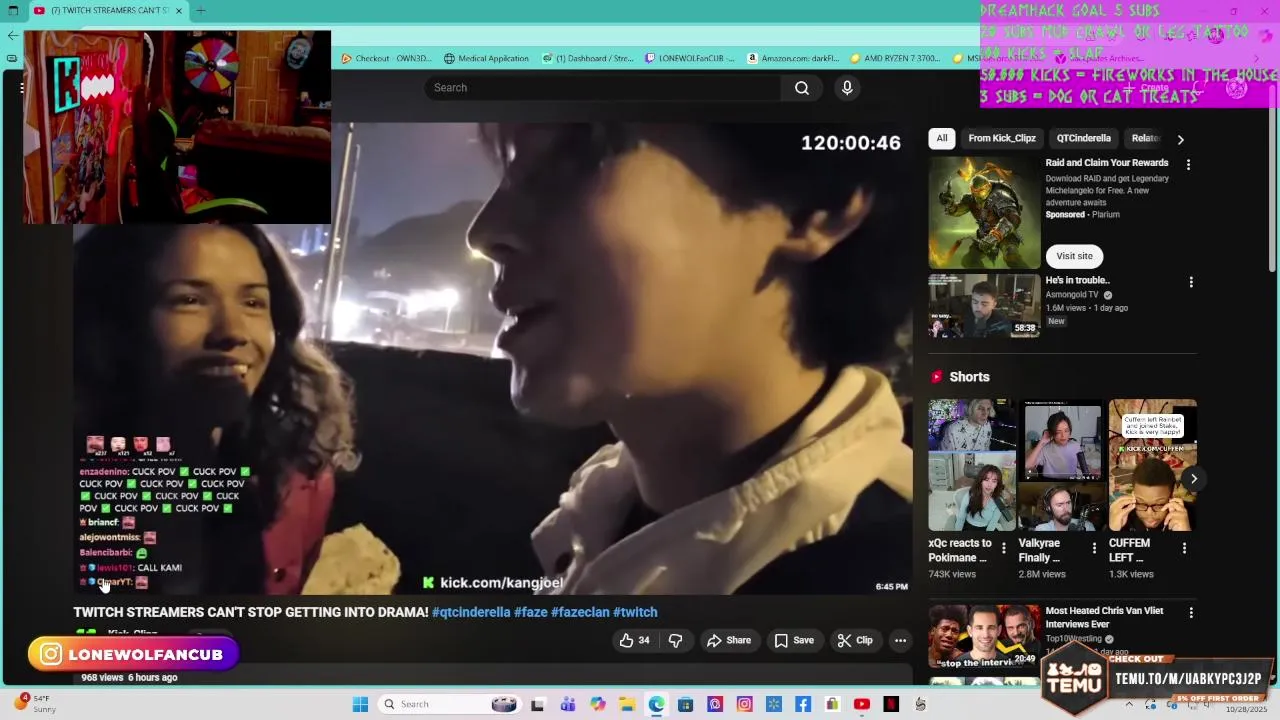Image resolution: width=1280 pixels, height=720 pixels.
Task: Open the Medical Application bookmark
Action: coord(486,58)
